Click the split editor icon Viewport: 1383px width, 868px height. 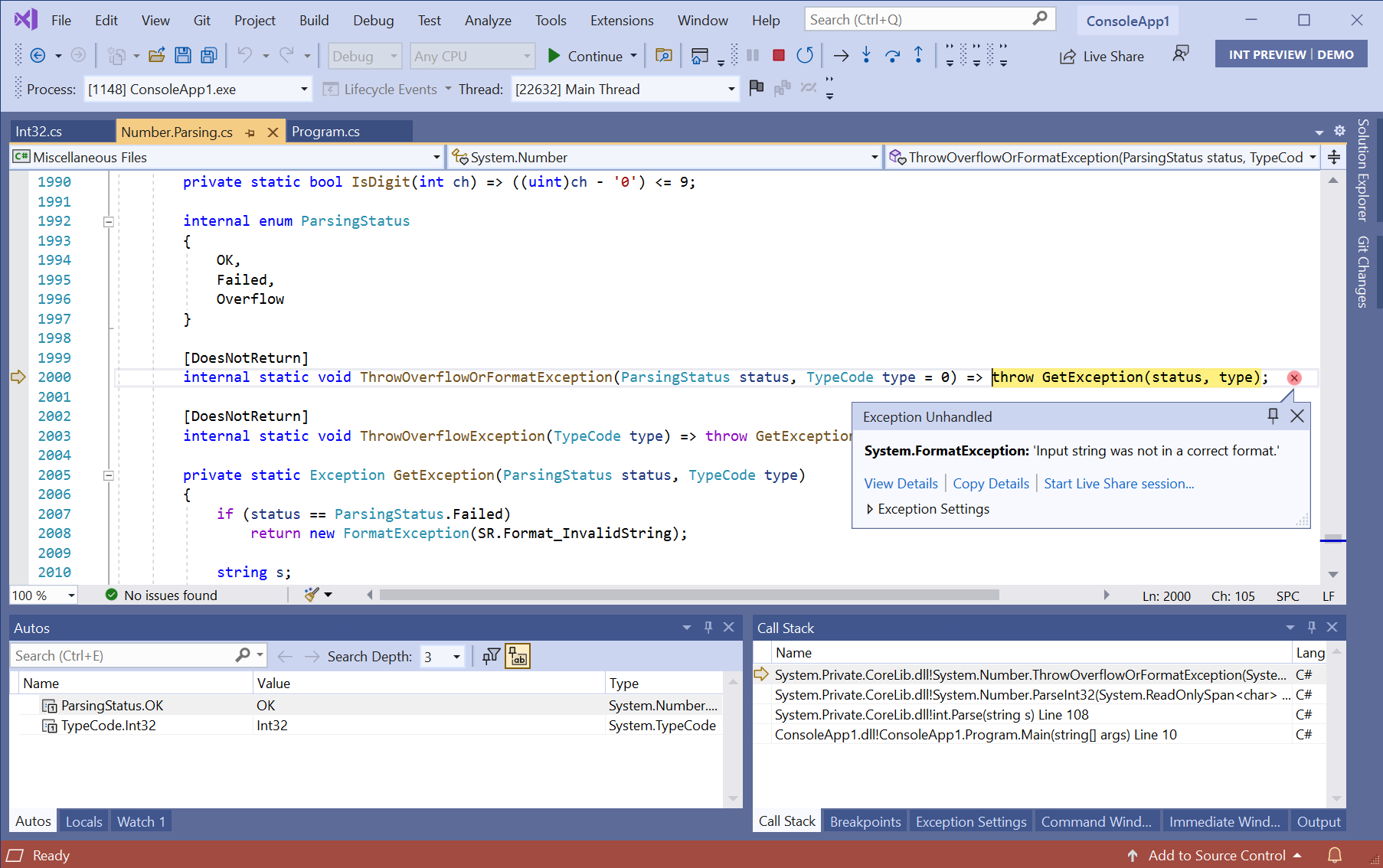[x=1334, y=157]
